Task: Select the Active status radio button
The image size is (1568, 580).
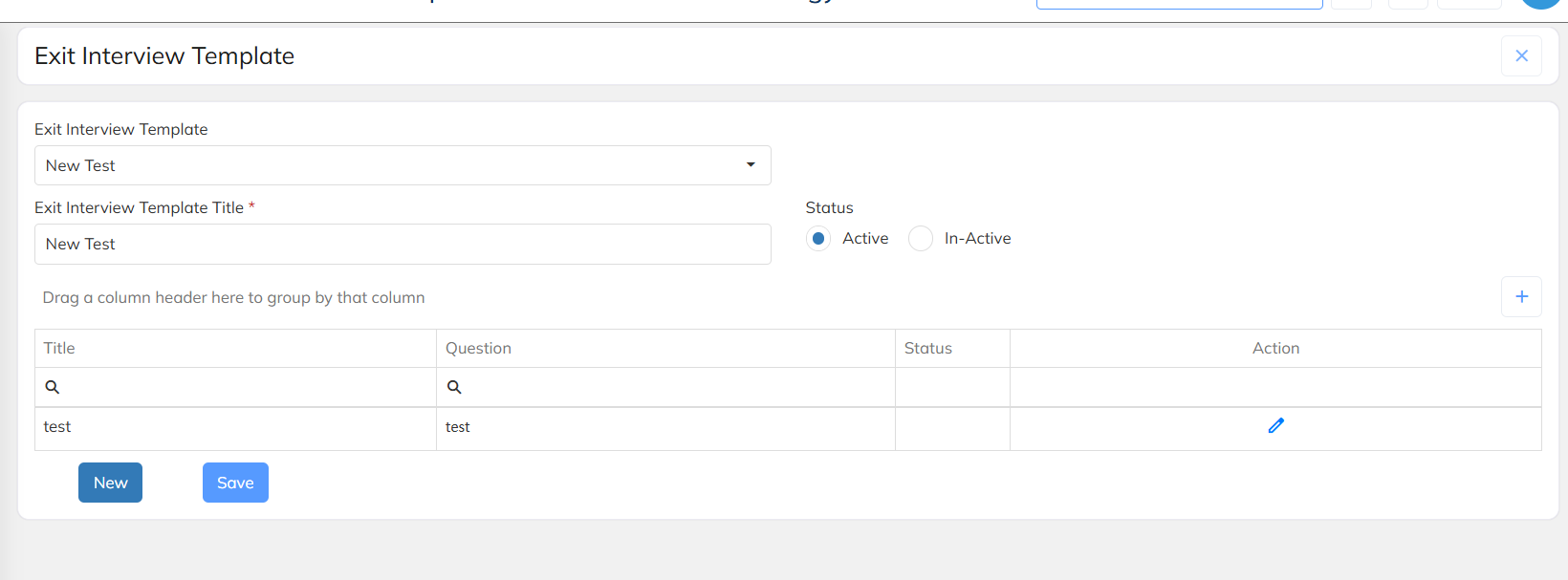Action: pyautogui.click(x=818, y=239)
